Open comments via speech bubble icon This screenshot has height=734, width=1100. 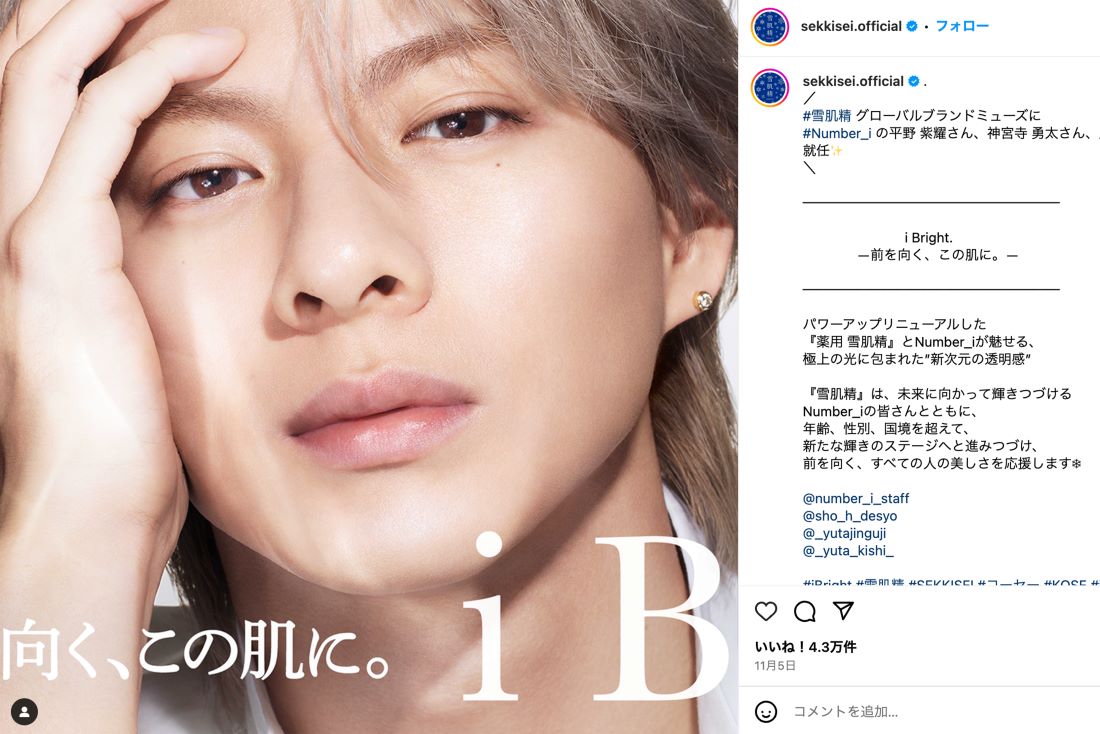pyautogui.click(x=805, y=611)
